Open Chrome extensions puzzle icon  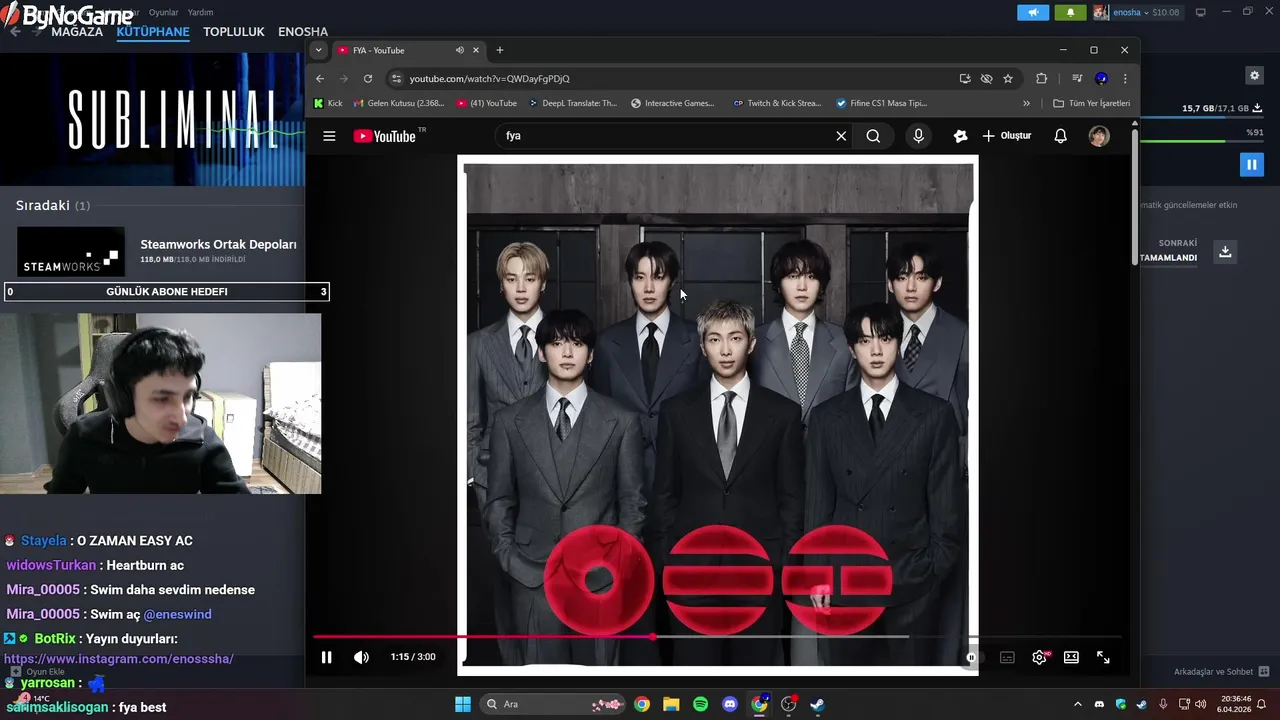click(x=1041, y=78)
